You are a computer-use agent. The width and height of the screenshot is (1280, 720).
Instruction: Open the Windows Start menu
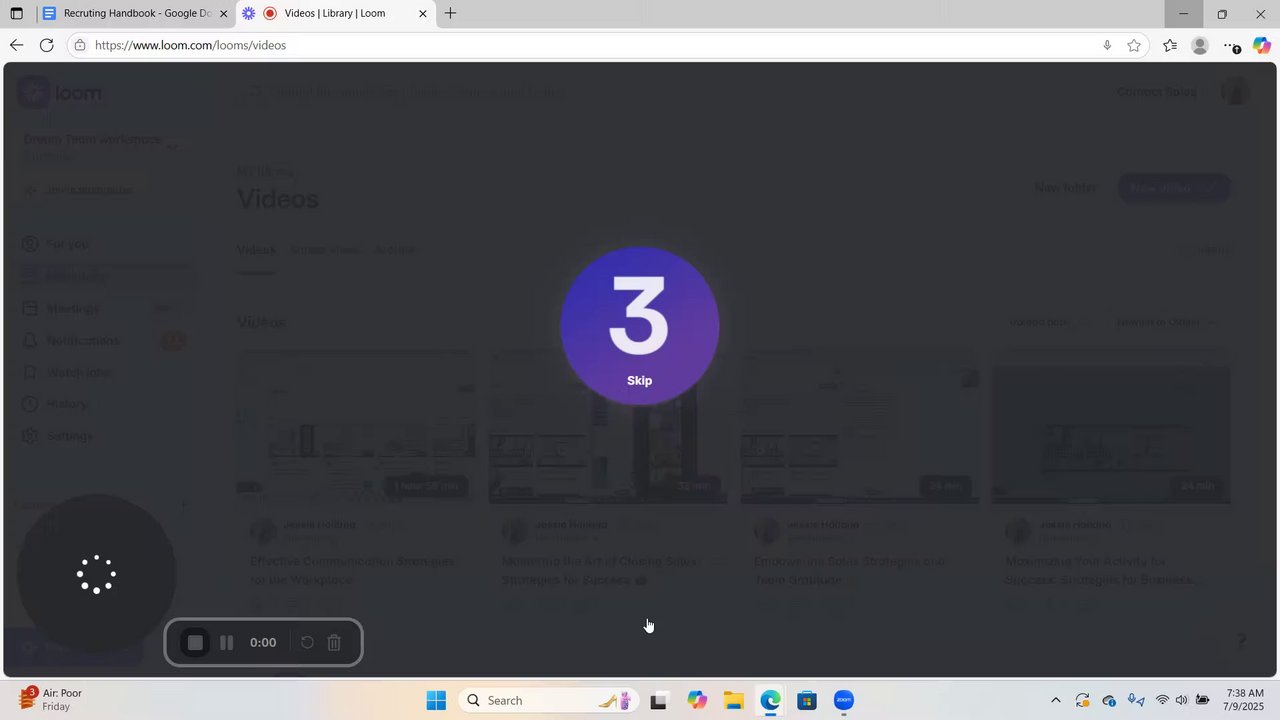[436, 700]
